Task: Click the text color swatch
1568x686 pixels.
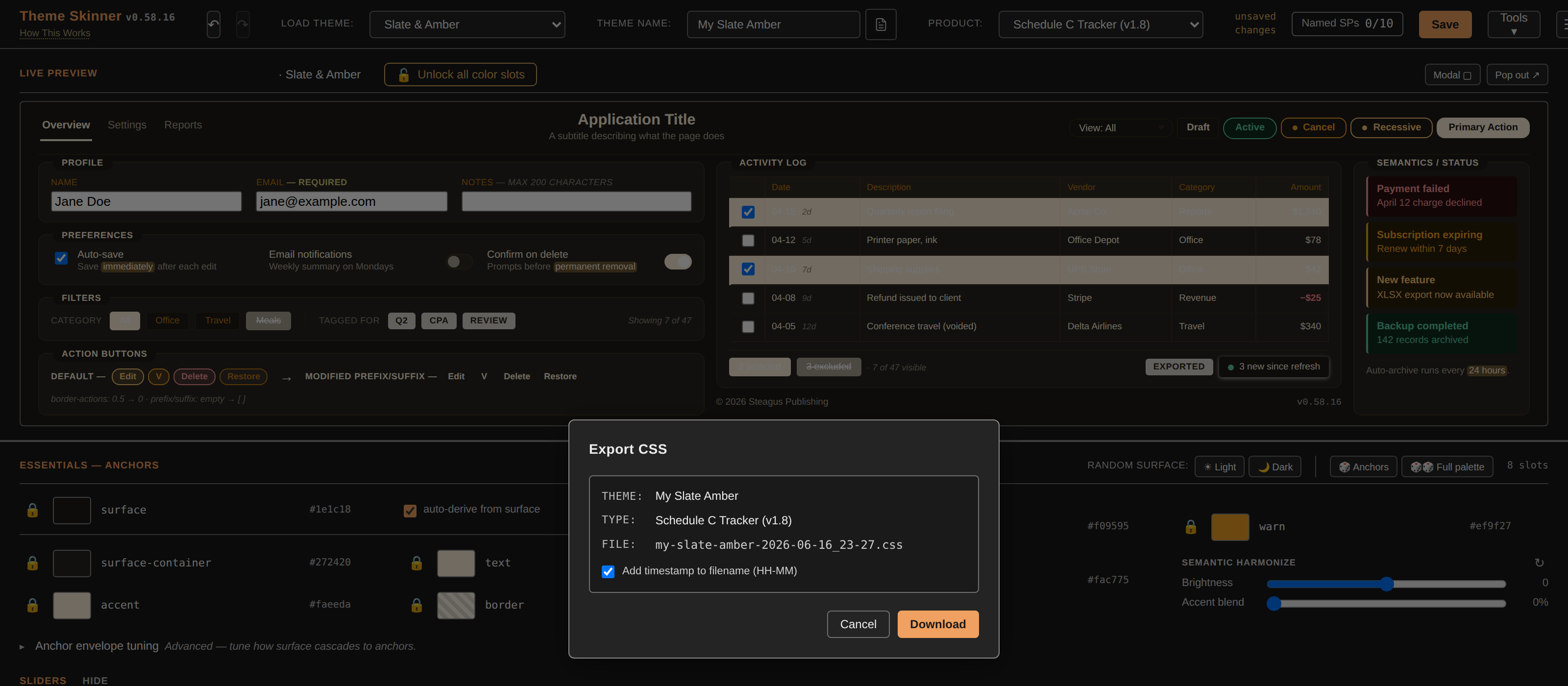Action: point(456,563)
